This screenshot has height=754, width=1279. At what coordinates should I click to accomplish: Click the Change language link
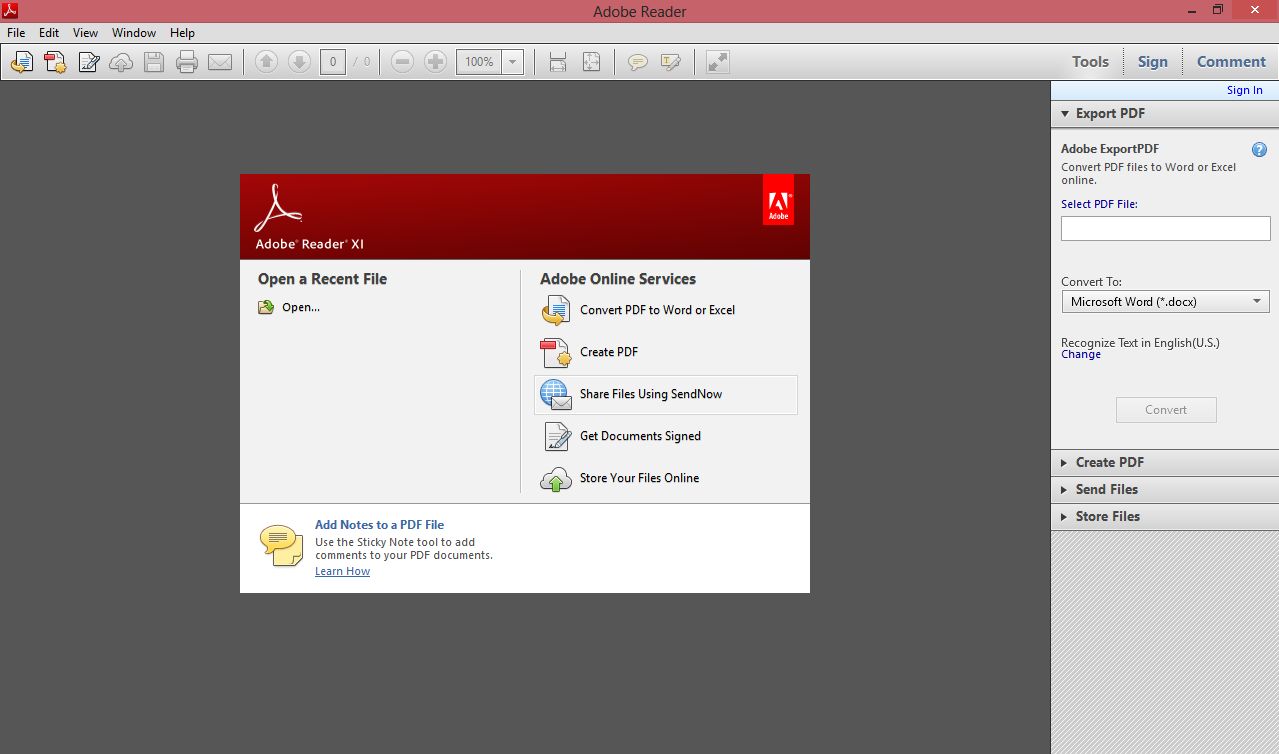tap(1081, 354)
